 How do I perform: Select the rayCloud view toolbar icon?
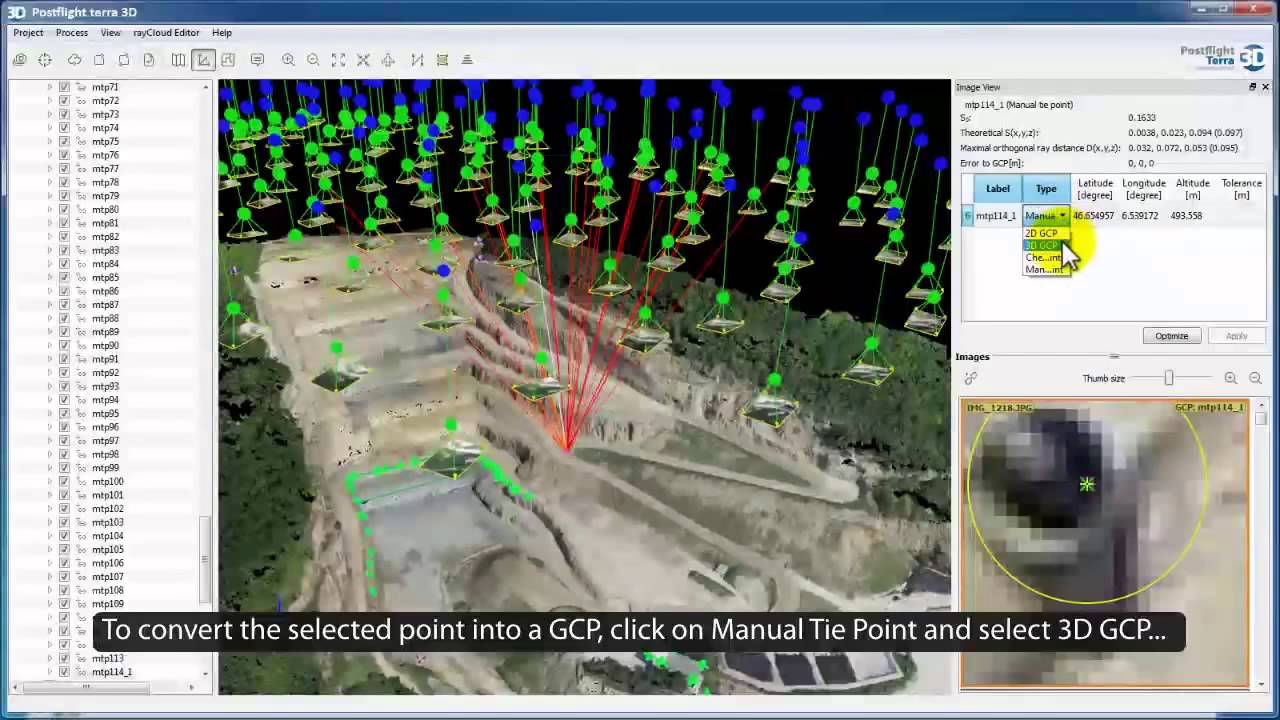click(x=203, y=60)
